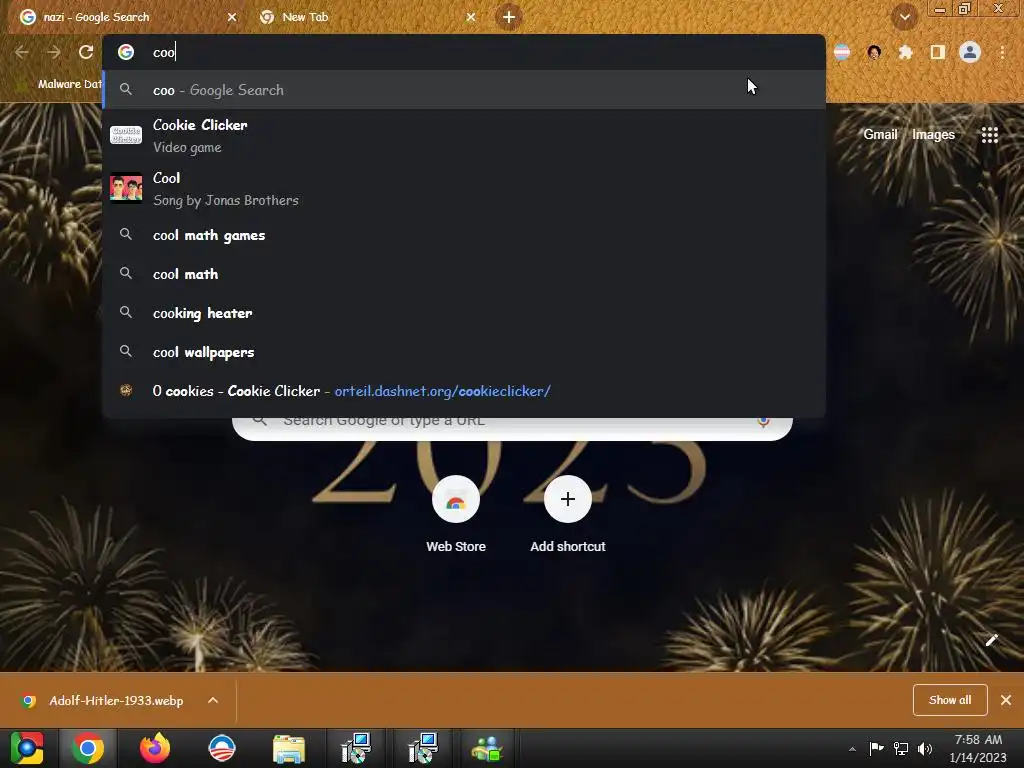Open the tab search dropdown arrow
Viewport: 1024px width, 768px height.
tap(904, 17)
